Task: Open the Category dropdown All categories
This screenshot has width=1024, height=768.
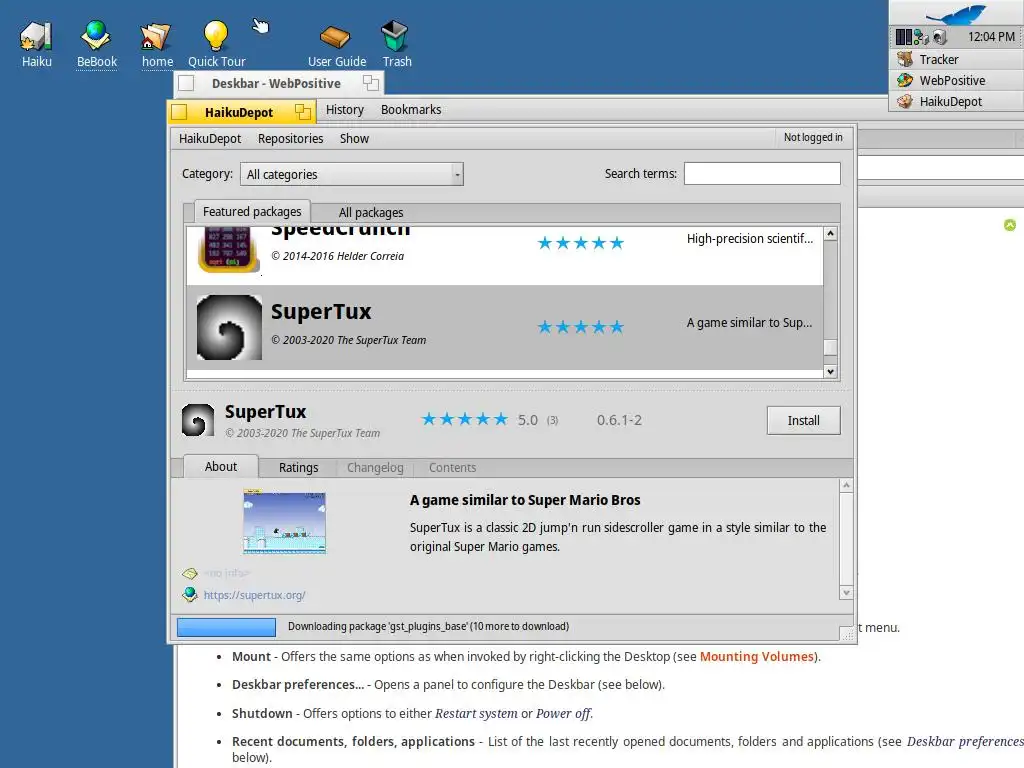Action: [x=352, y=174]
